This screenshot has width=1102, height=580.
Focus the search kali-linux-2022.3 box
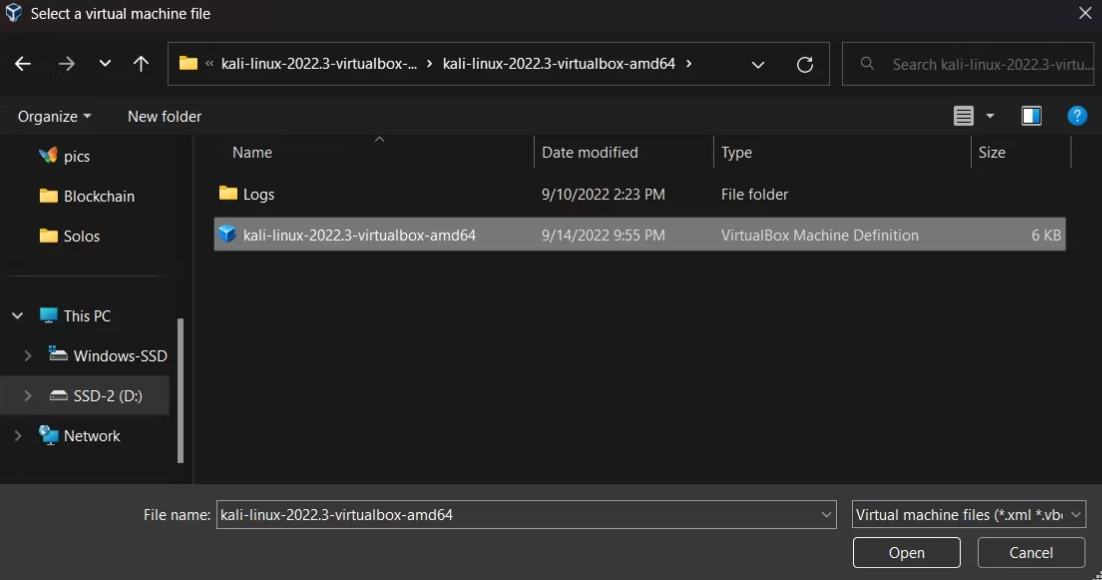pos(968,64)
